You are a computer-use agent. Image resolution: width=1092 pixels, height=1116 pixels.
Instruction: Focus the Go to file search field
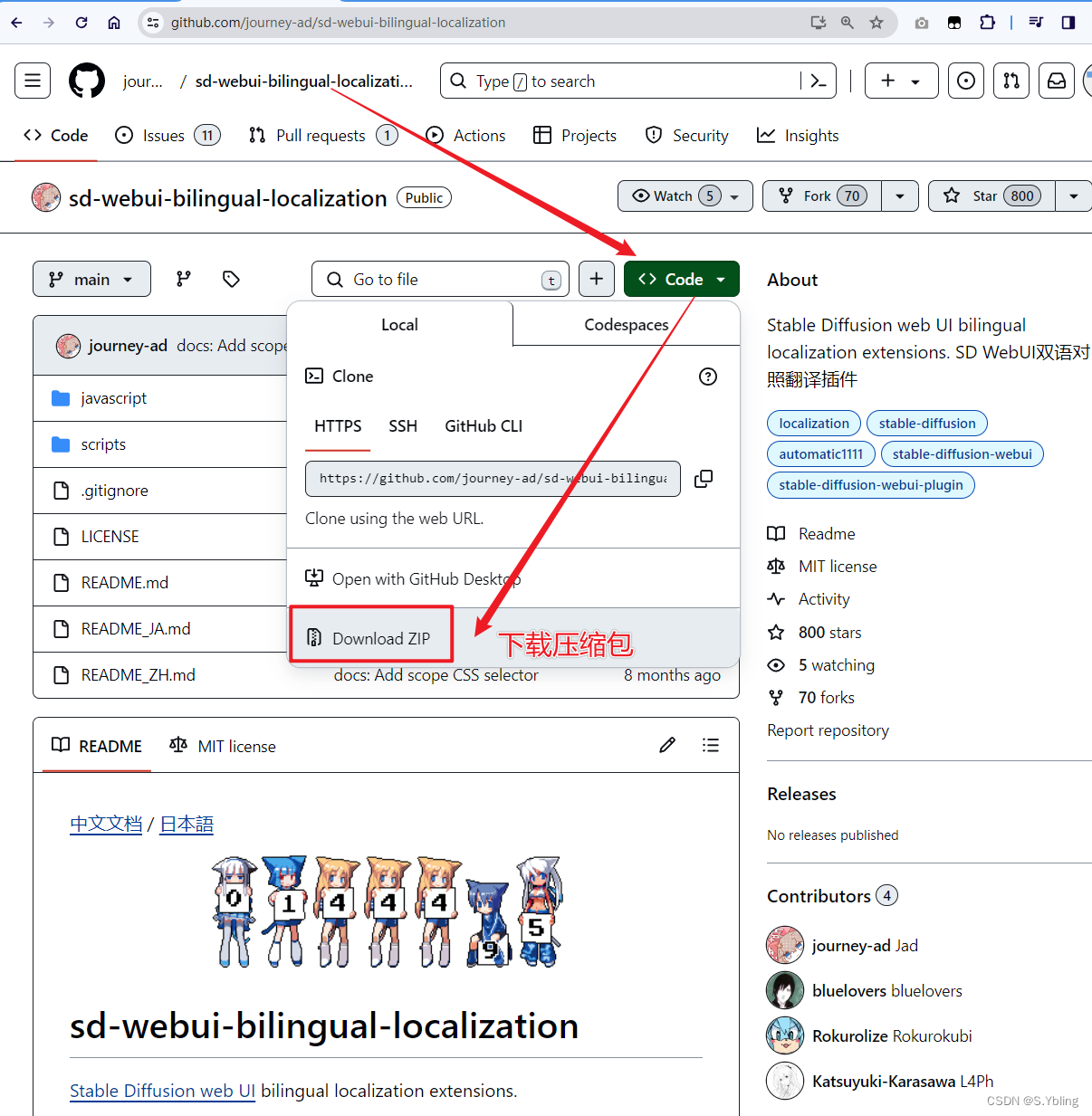[x=441, y=279]
